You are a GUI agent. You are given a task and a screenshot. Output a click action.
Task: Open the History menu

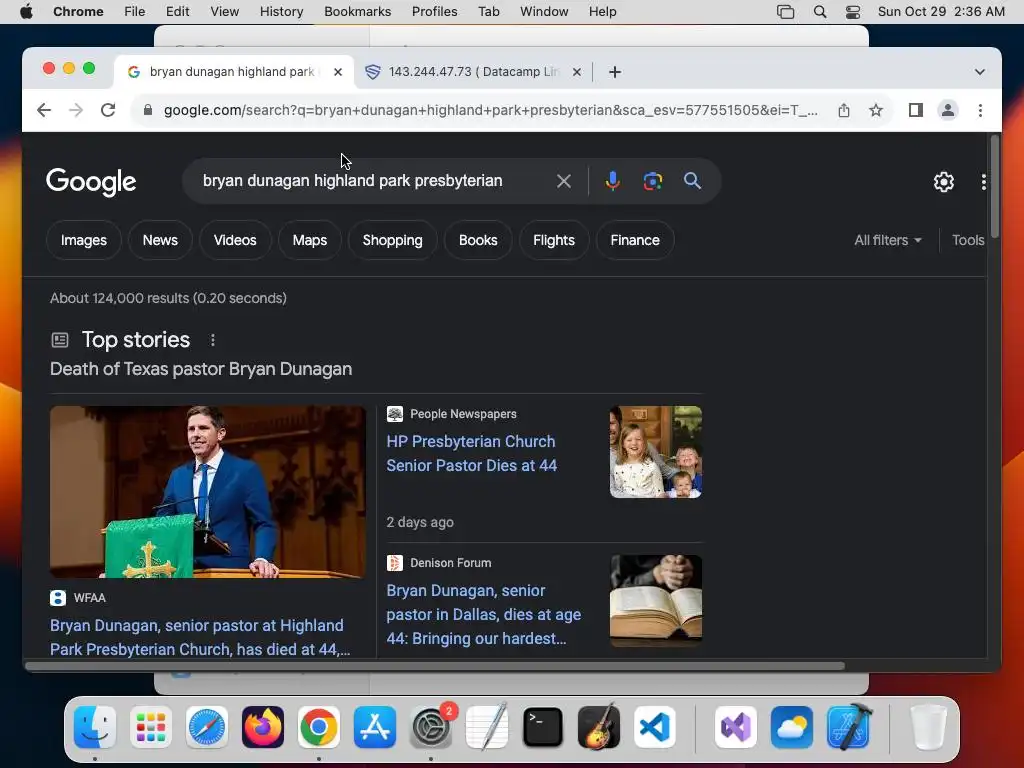click(281, 12)
